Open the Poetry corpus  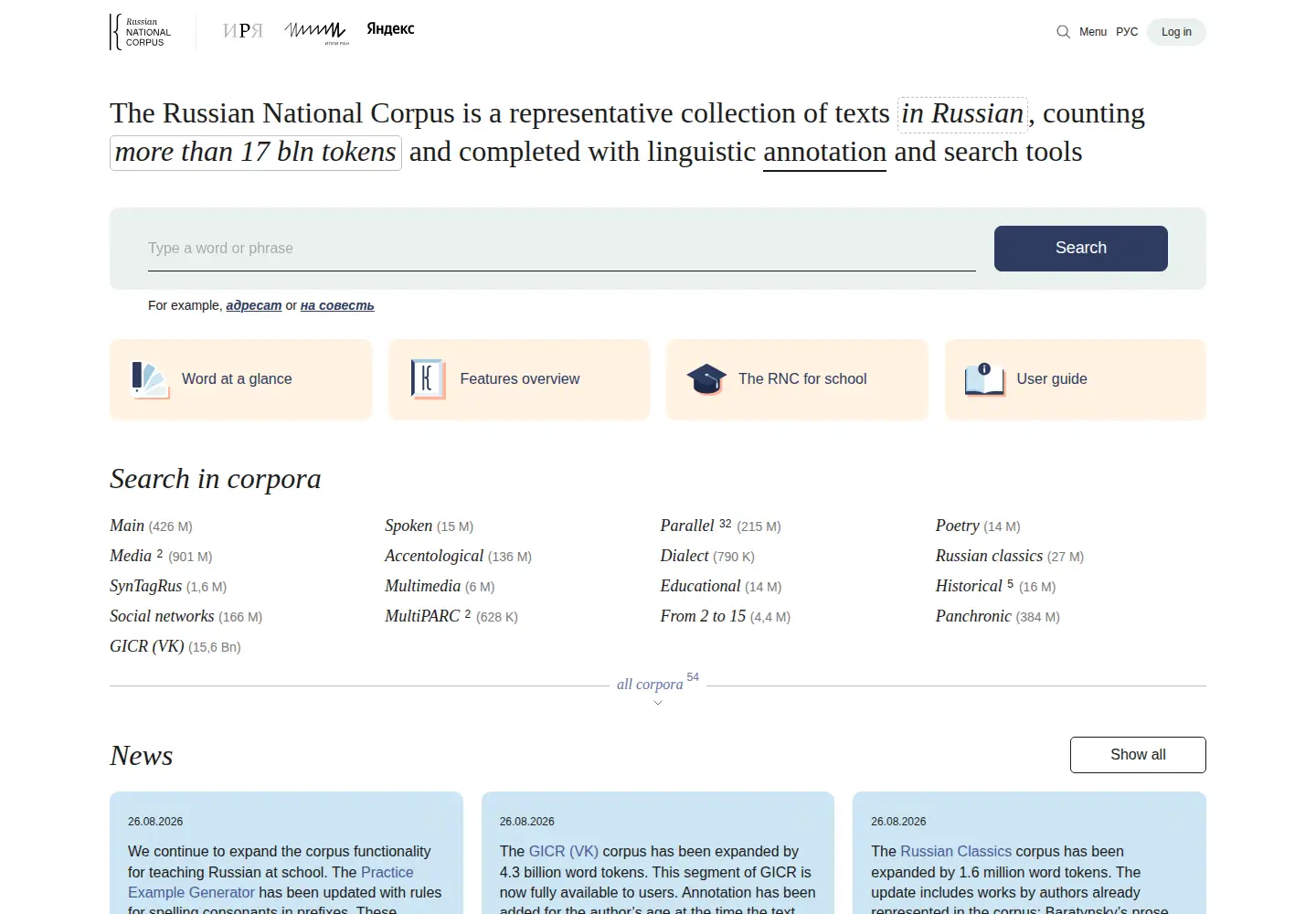click(x=958, y=526)
